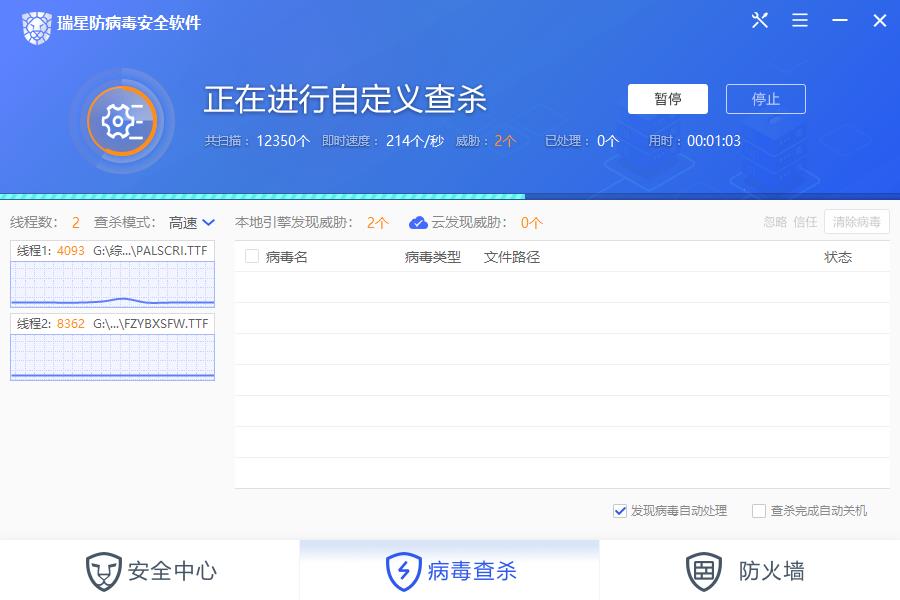Click the 文件路径 column header
This screenshot has width=900, height=600.
(x=512, y=257)
